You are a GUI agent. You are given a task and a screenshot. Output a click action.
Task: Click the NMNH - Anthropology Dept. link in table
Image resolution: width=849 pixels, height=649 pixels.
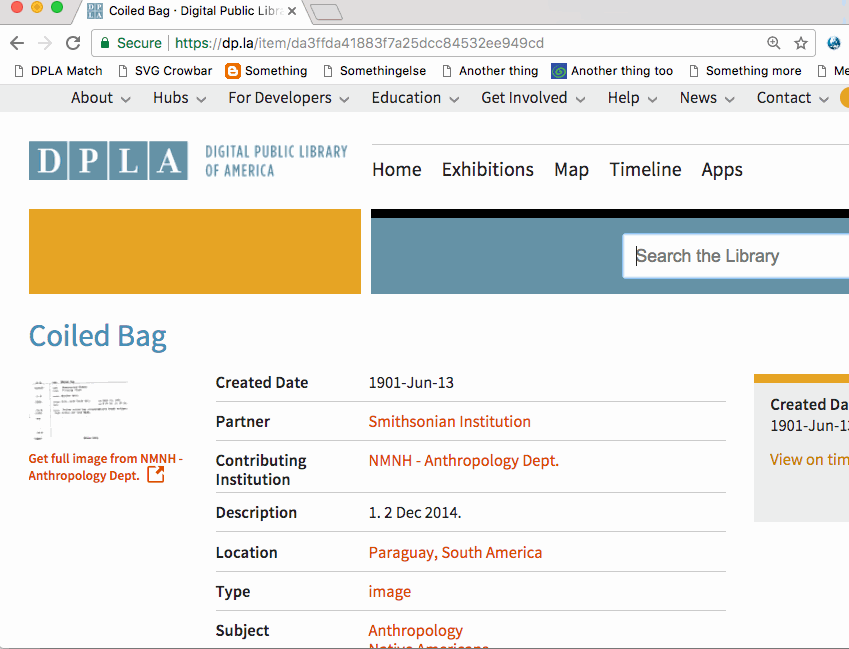pyautogui.click(x=463, y=461)
